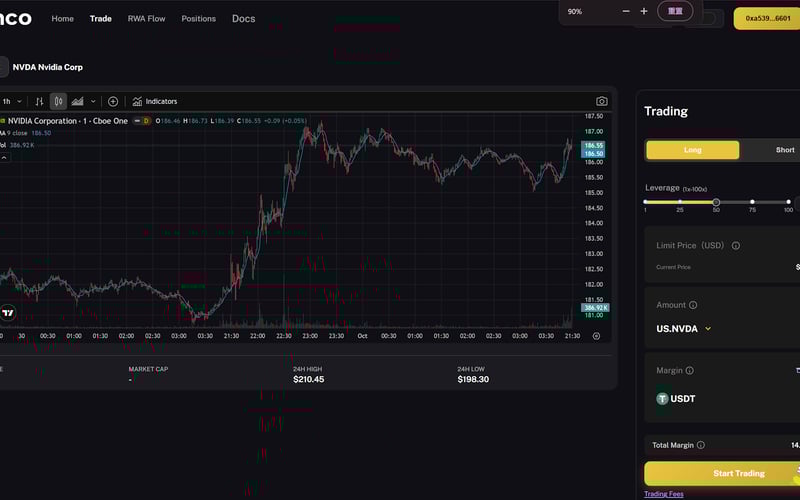Click the Oct date label on the time axis
800x500 pixels.
362,336
